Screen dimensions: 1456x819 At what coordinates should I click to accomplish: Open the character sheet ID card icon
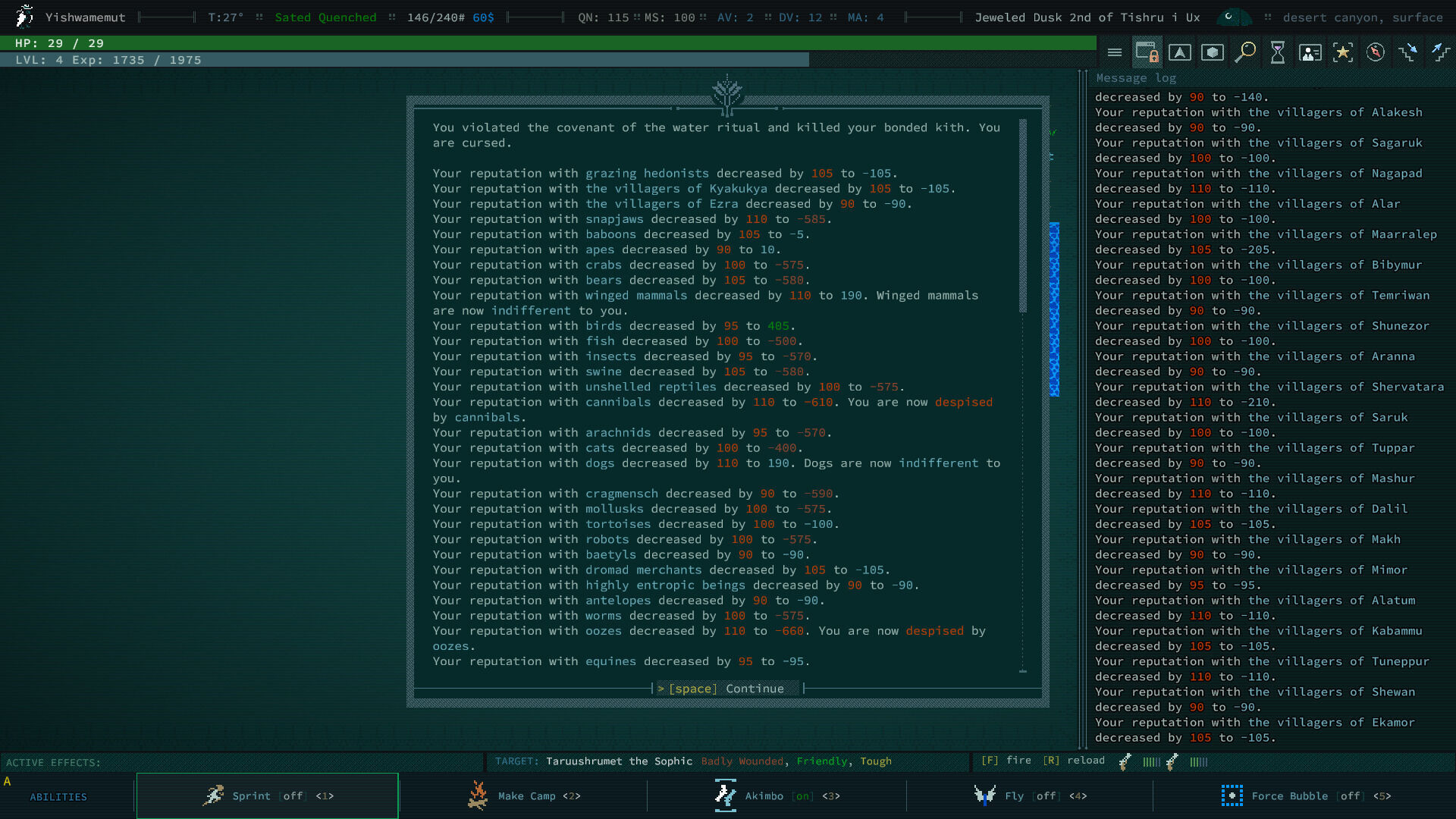coord(1310,52)
